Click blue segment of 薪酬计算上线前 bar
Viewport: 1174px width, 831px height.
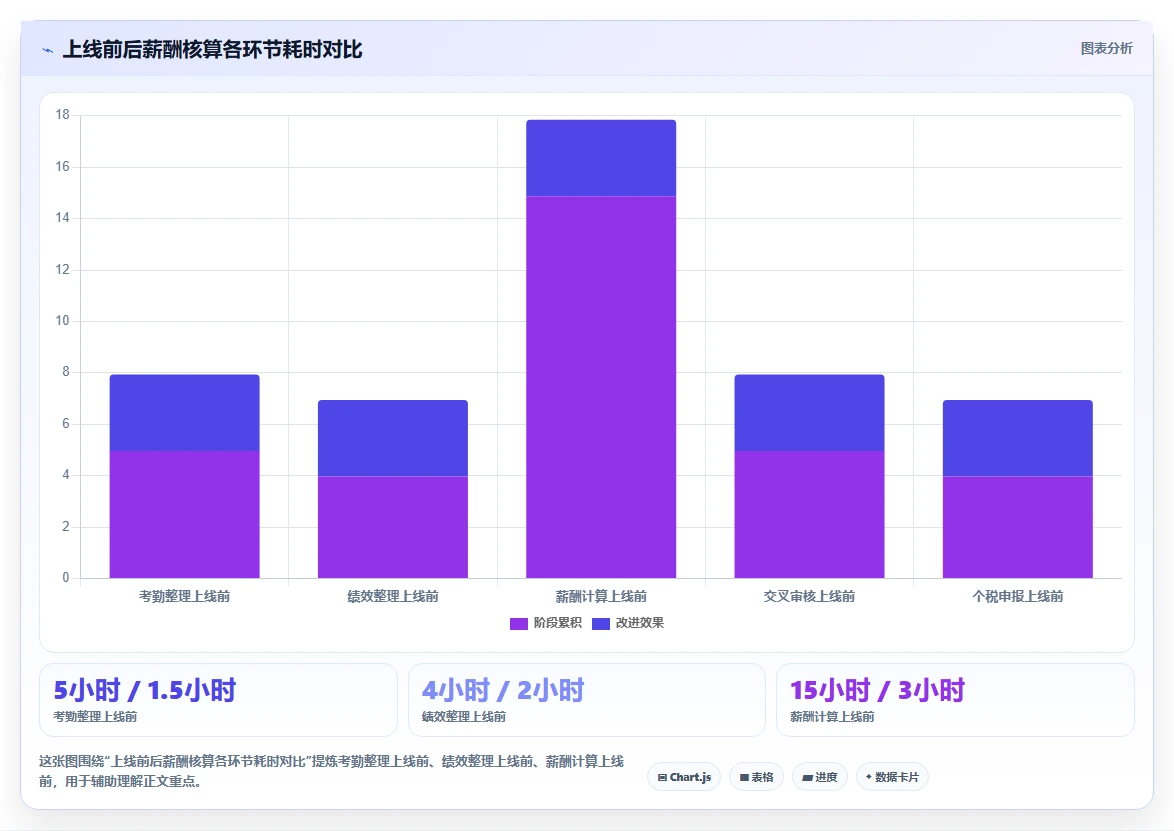600,158
